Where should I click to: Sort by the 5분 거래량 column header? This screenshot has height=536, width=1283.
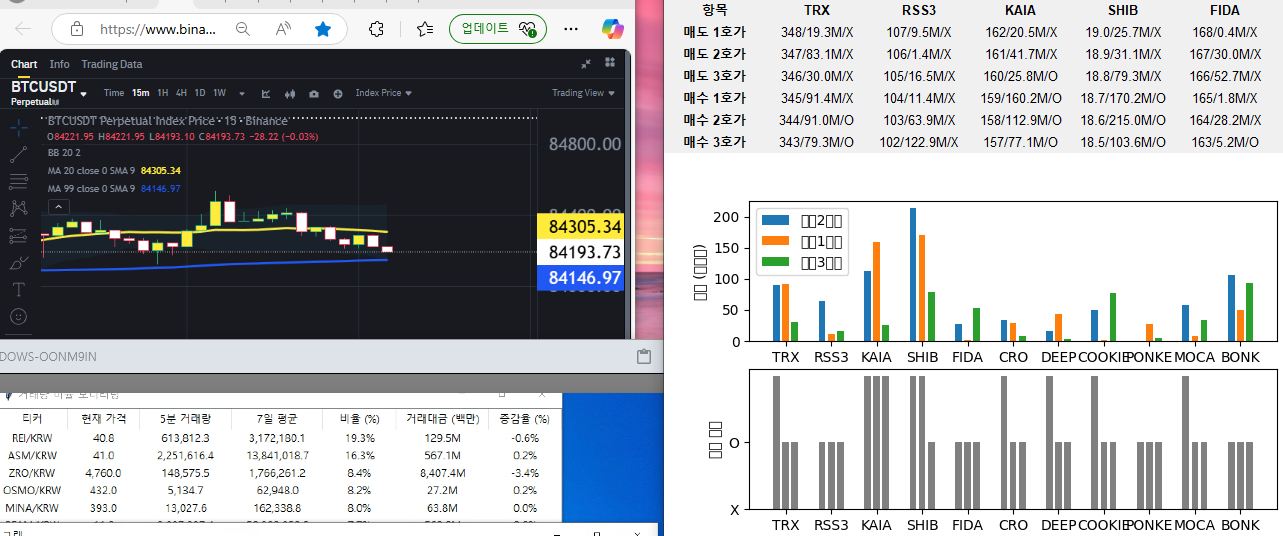pos(184,419)
